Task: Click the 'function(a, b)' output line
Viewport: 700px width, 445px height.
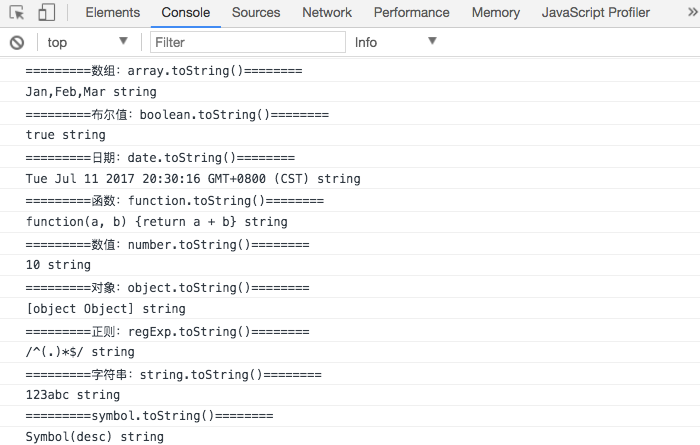Action: [350, 222]
